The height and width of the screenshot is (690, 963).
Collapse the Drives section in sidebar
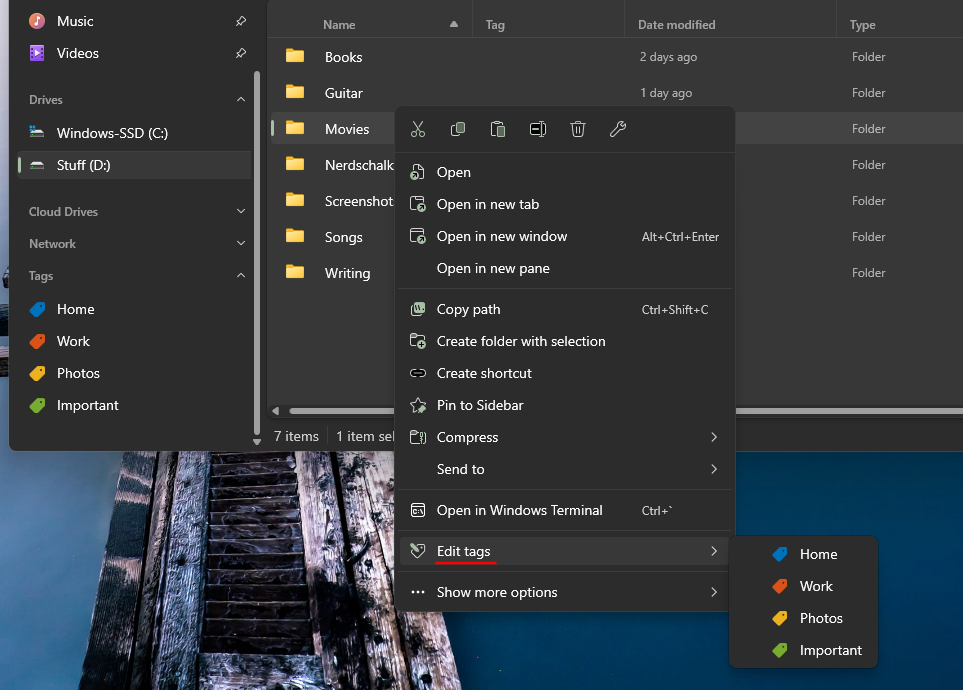coord(240,100)
